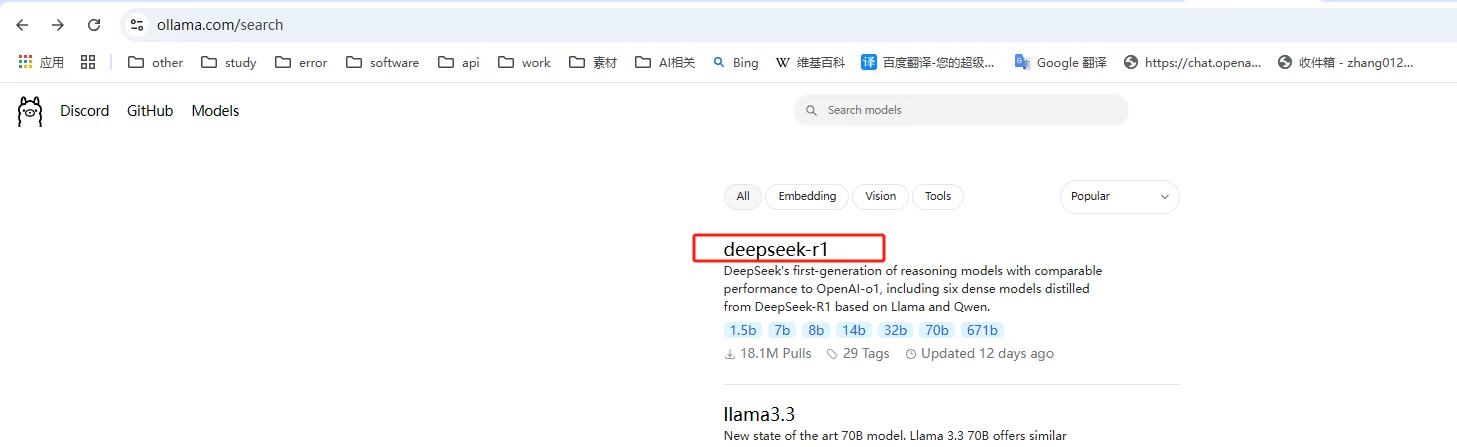Open the software bookmarks folder
This screenshot has width=1457, height=447.
click(383, 62)
